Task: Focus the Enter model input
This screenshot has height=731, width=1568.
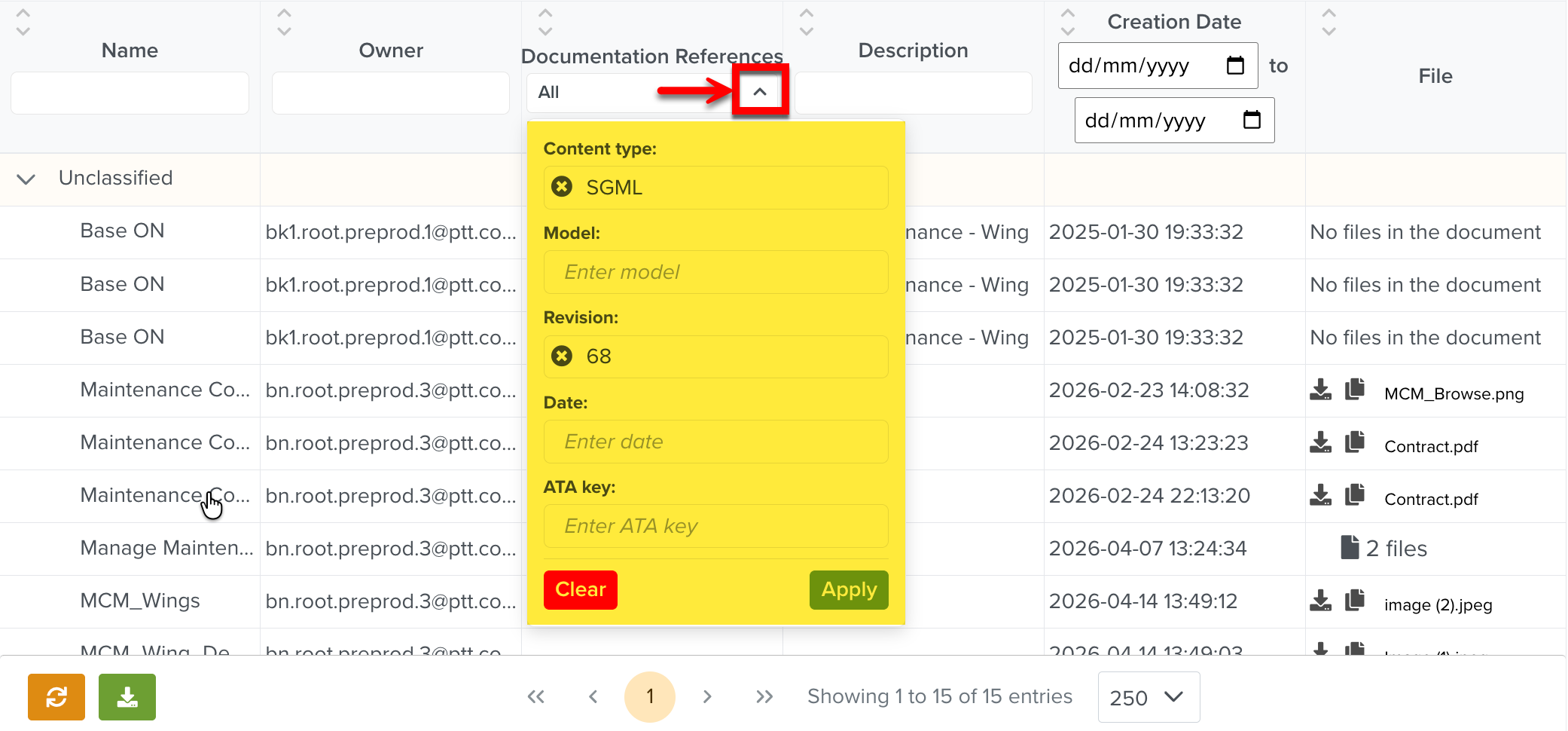Action: pyautogui.click(x=715, y=272)
